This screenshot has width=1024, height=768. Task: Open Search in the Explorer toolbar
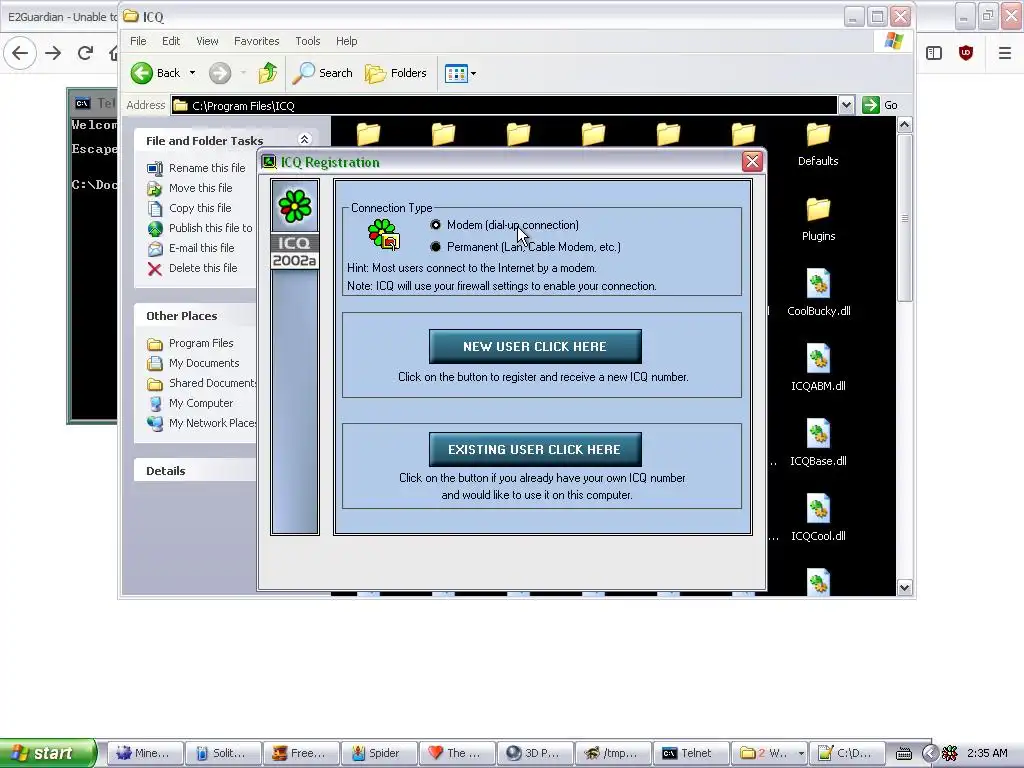coord(323,73)
